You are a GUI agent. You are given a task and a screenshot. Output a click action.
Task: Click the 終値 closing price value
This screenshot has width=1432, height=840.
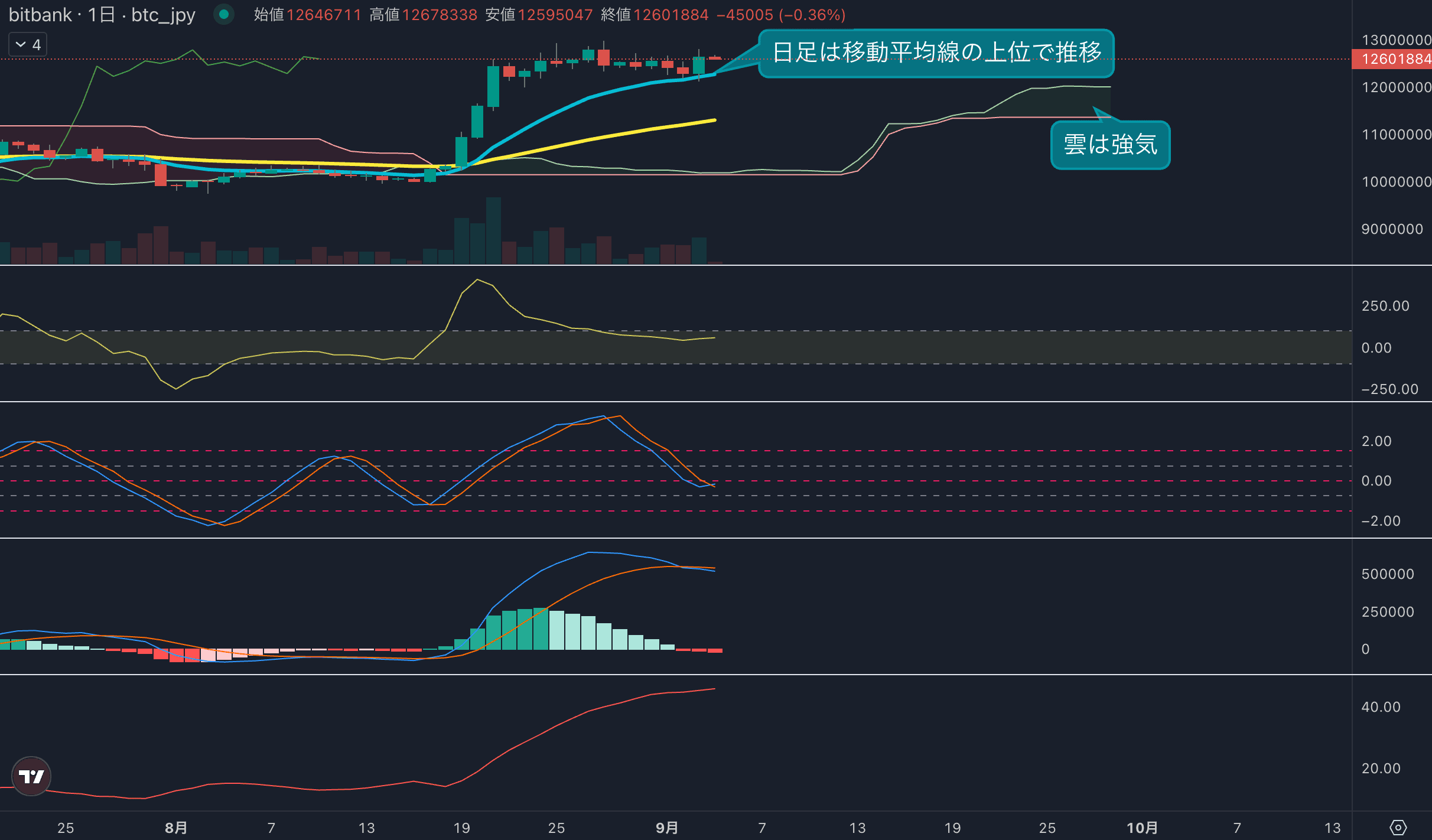pos(671,15)
